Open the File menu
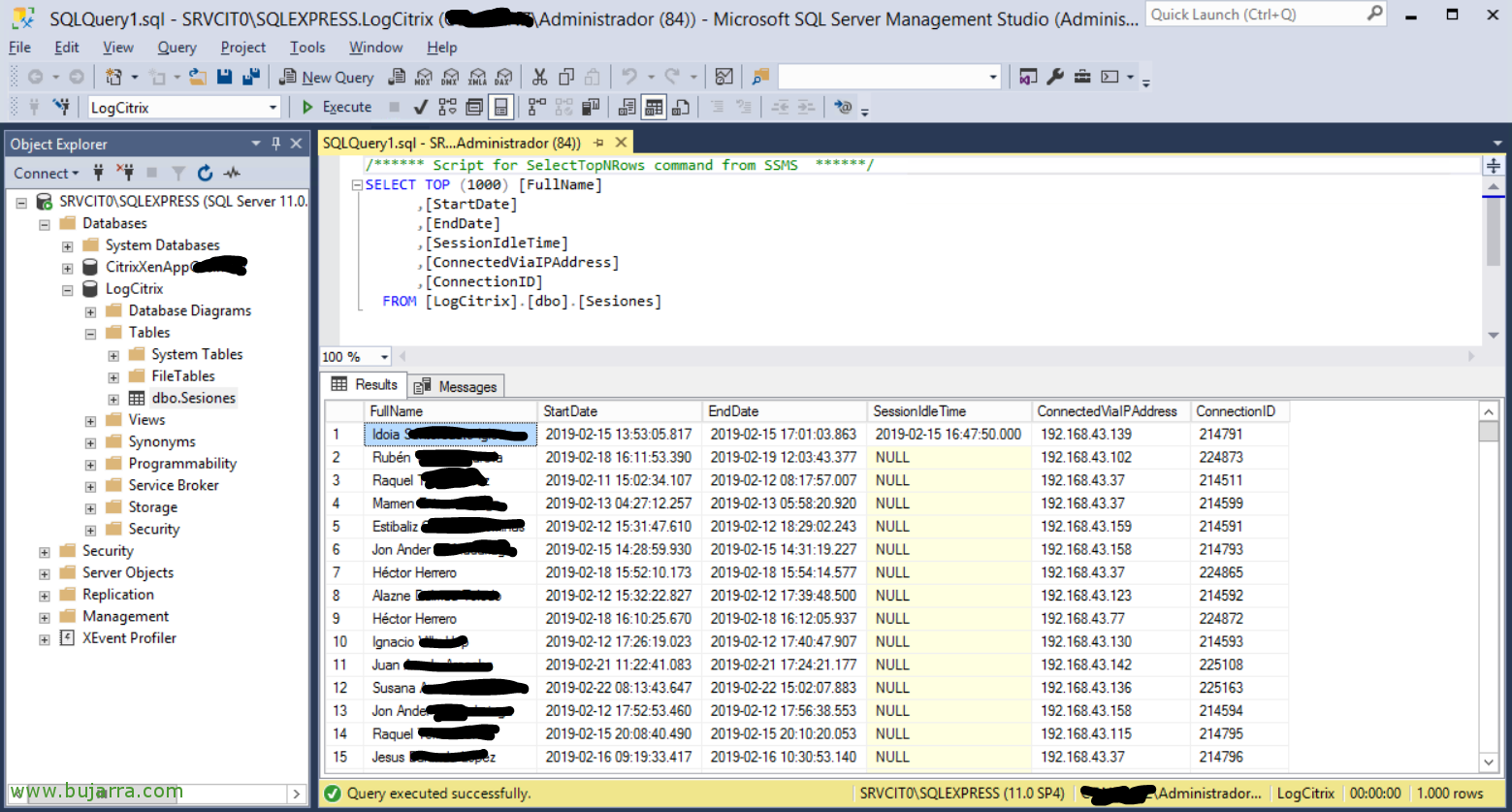Viewport: 1512px width, 812px height. click(19, 47)
